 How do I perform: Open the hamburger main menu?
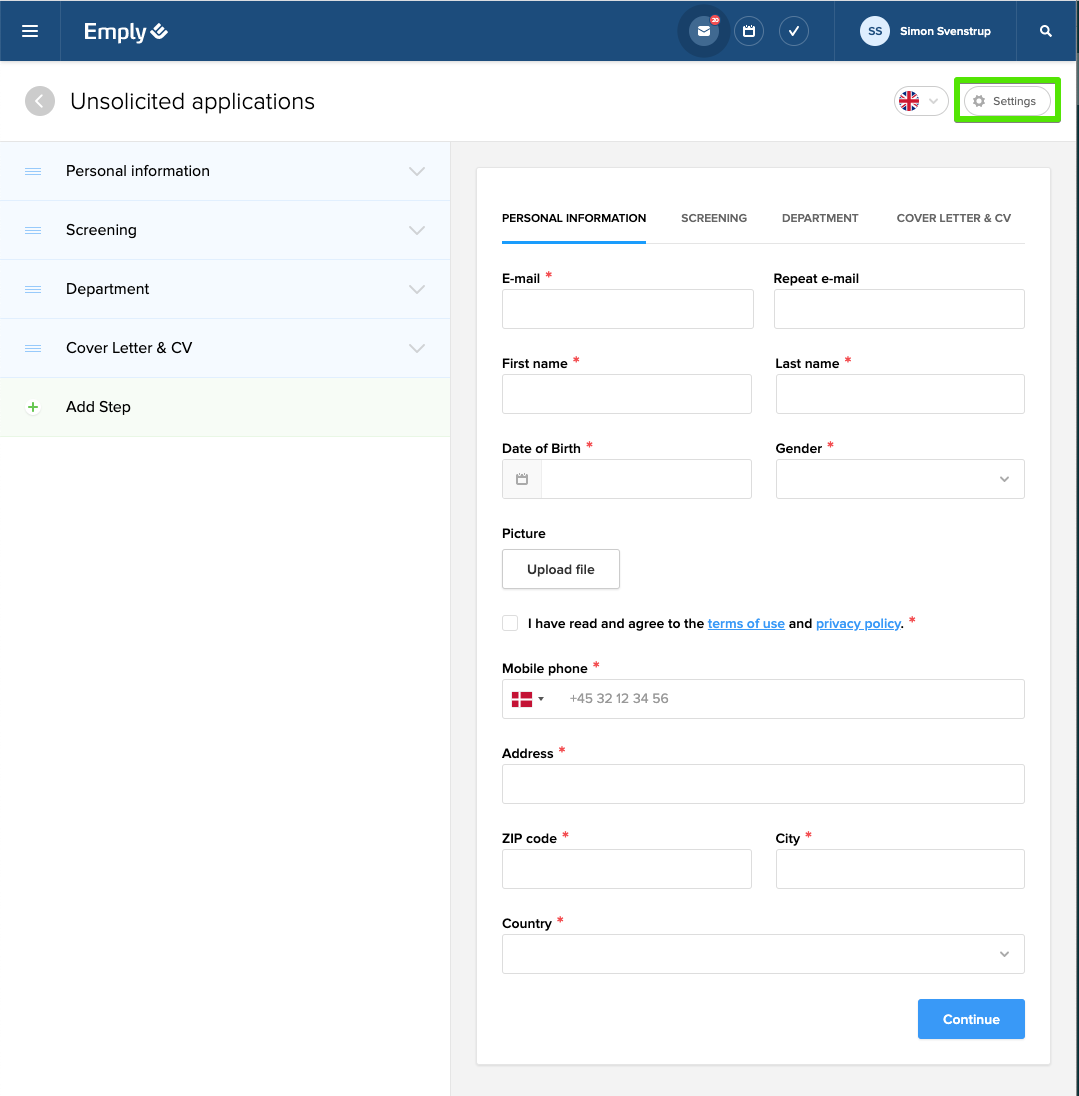pyautogui.click(x=30, y=31)
